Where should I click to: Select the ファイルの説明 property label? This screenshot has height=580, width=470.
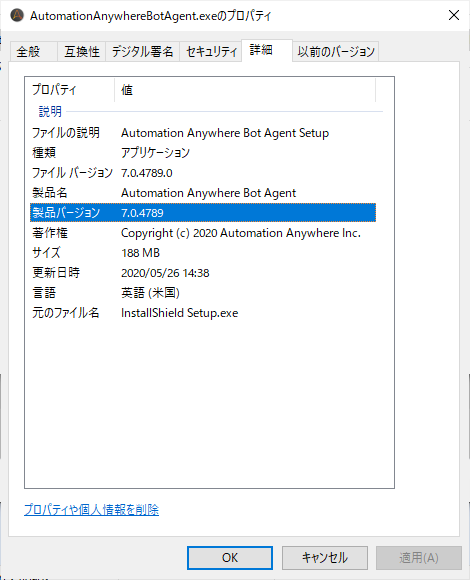pyautogui.click(x=66, y=133)
